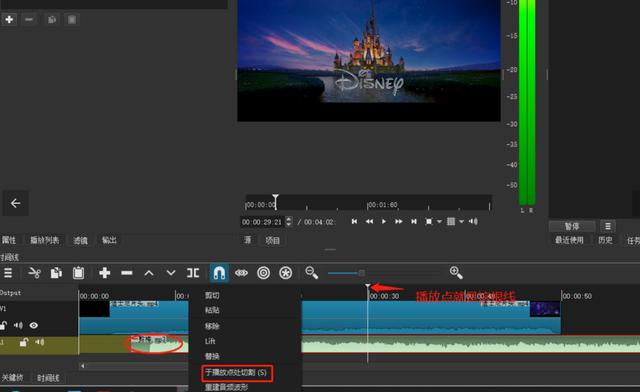The image size is (640, 392).
Task: Toggle ripple all tracks asterisk icon
Action: (285, 273)
